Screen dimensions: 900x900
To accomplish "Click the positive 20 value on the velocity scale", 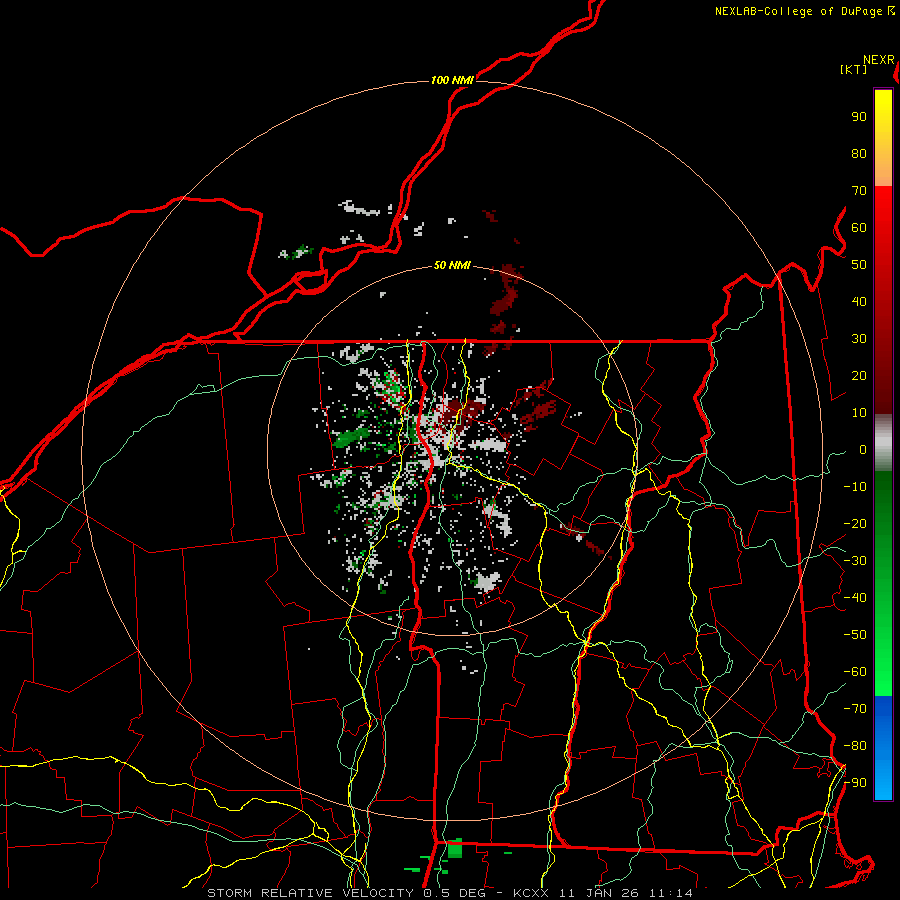I will click(x=859, y=375).
